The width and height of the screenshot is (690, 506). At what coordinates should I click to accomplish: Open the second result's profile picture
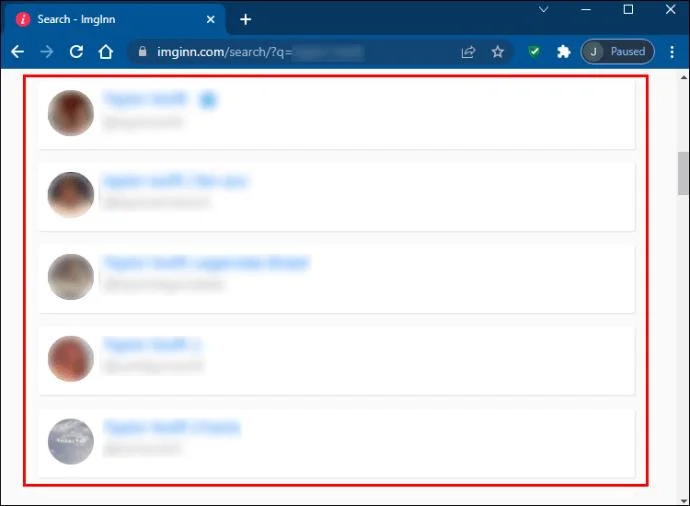(71, 194)
